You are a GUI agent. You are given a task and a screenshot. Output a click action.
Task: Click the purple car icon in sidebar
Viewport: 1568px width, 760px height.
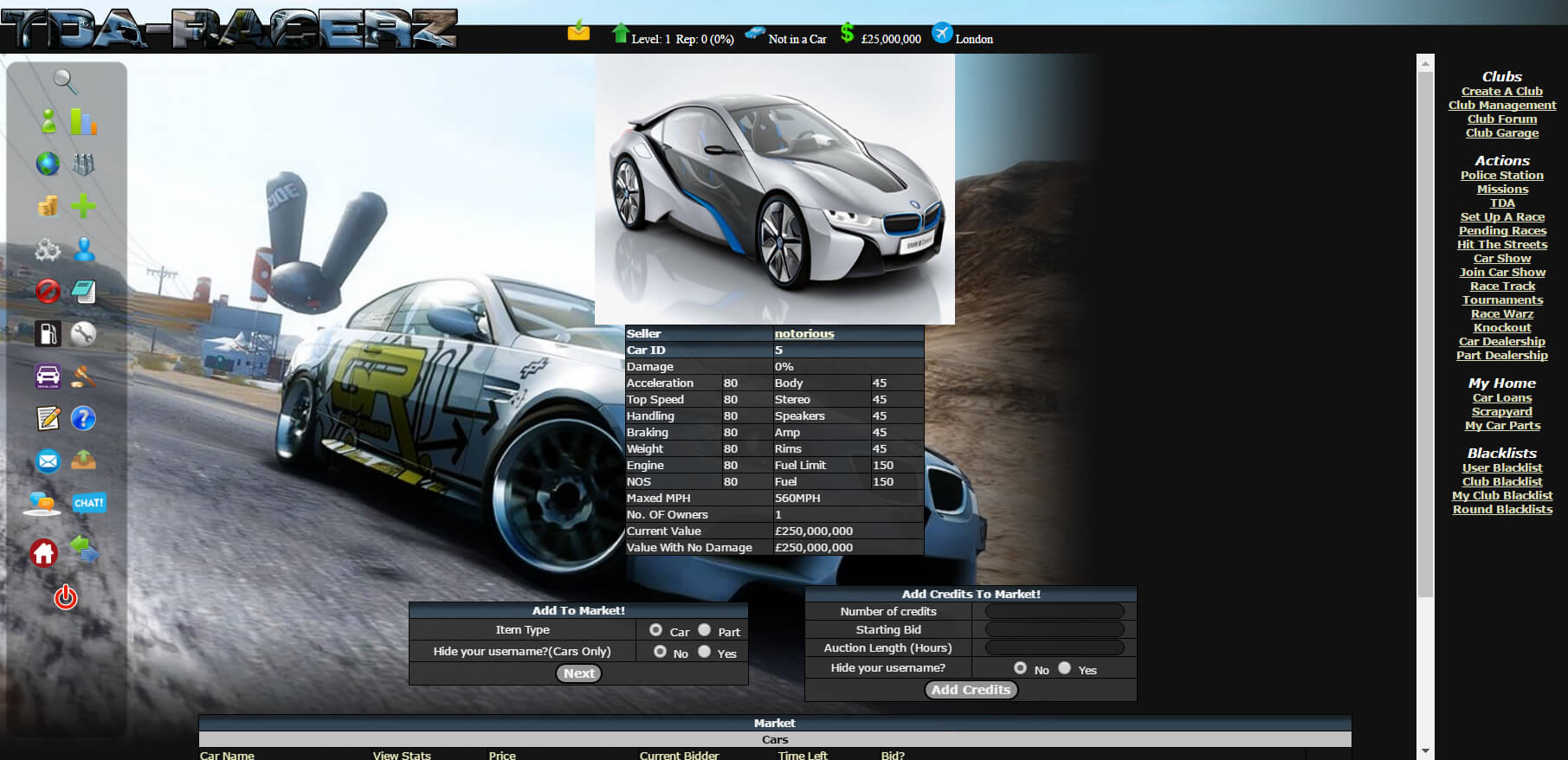click(48, 377)
